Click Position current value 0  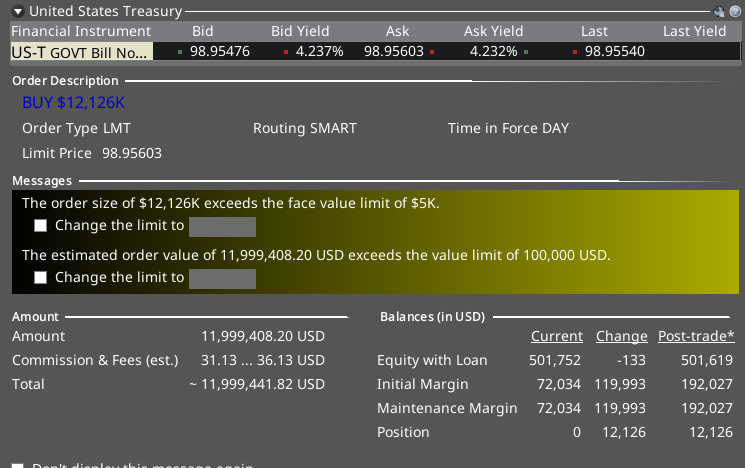(x=577, y=432)
